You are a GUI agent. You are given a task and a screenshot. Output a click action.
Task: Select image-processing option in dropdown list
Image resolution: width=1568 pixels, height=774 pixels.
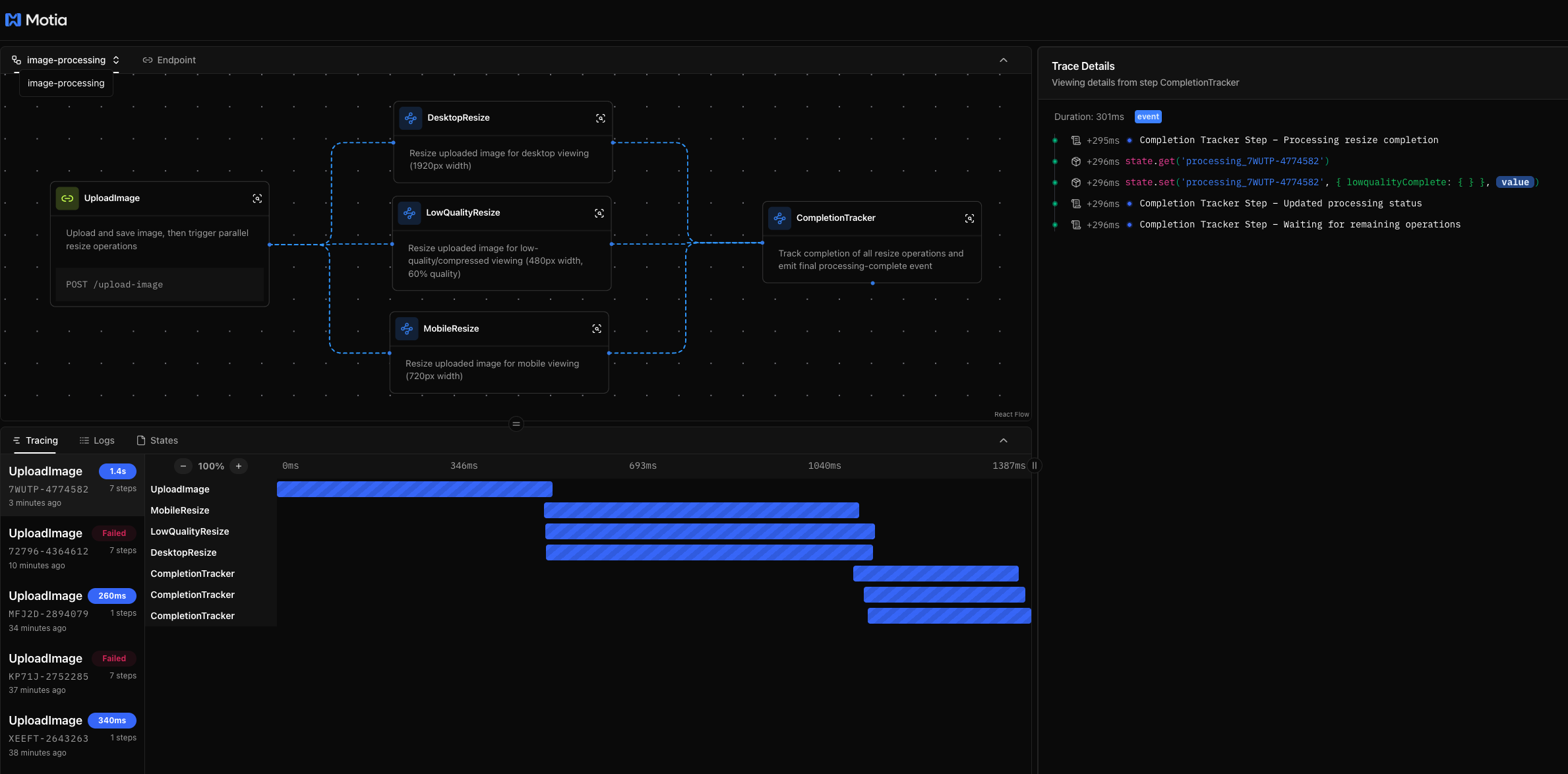coord(66,83)
